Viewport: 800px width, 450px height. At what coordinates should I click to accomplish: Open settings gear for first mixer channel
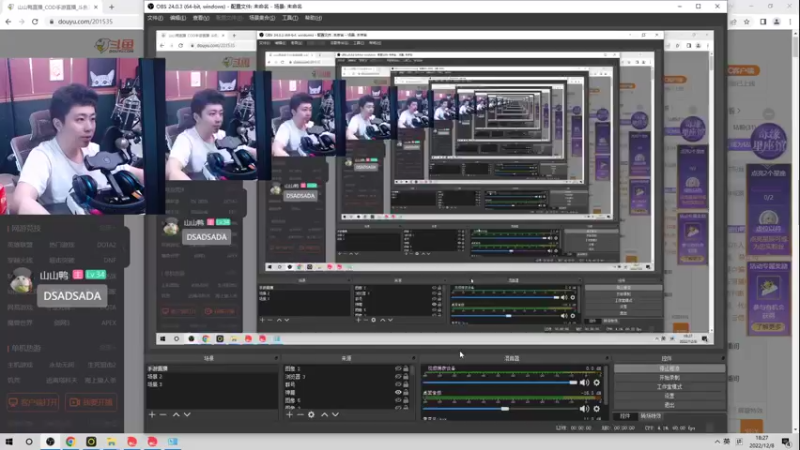(596, 383)
